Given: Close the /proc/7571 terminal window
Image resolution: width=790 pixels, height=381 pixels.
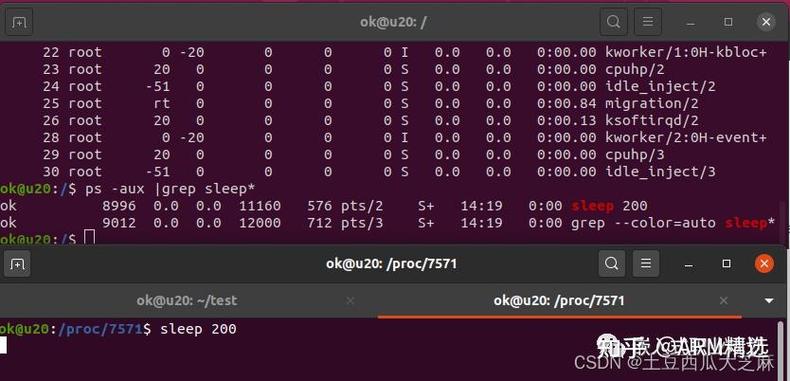Looking at the screenshot, I should [764, 264].
